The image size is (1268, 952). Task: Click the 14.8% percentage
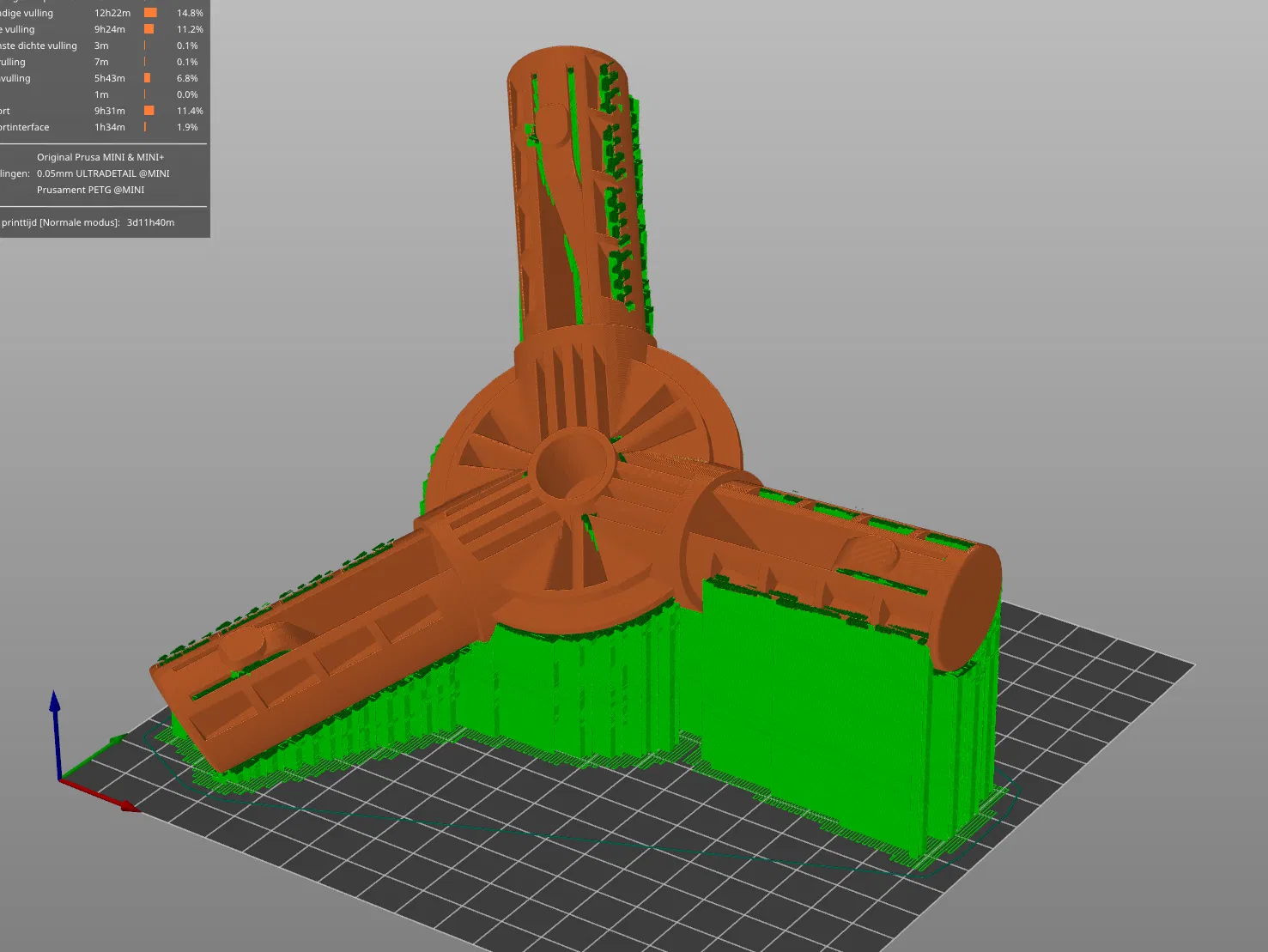(x=190, y=13)
